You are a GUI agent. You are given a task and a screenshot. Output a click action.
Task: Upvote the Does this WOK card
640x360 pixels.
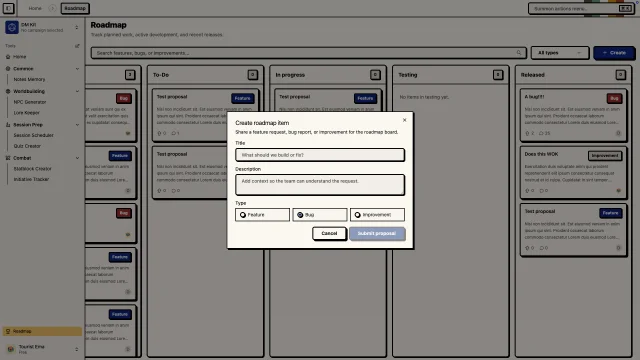tap(529, 191)
